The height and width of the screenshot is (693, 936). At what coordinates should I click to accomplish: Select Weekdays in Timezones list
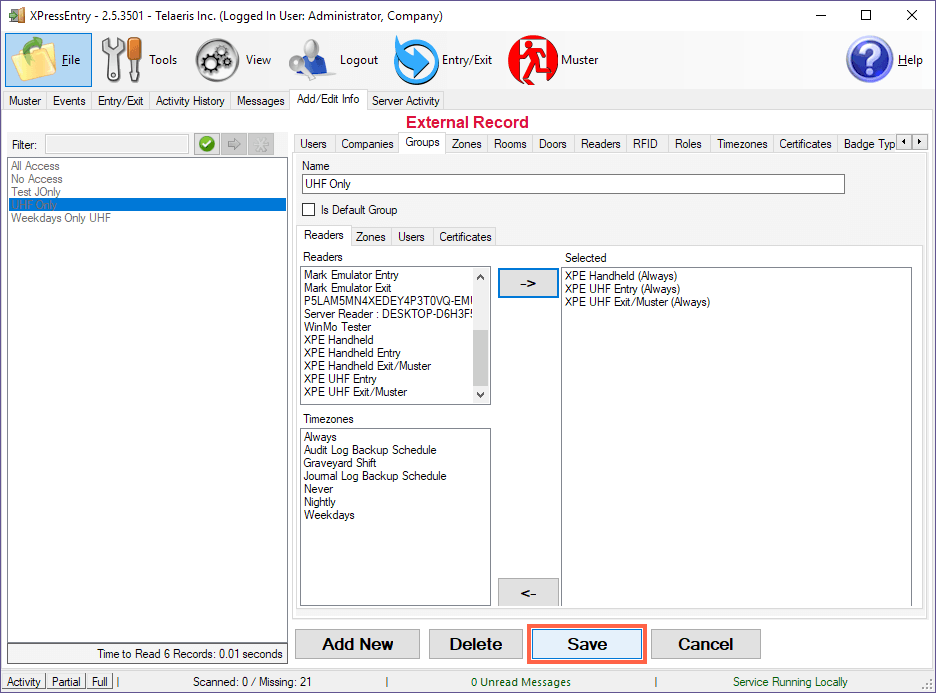tap(329, 516)
